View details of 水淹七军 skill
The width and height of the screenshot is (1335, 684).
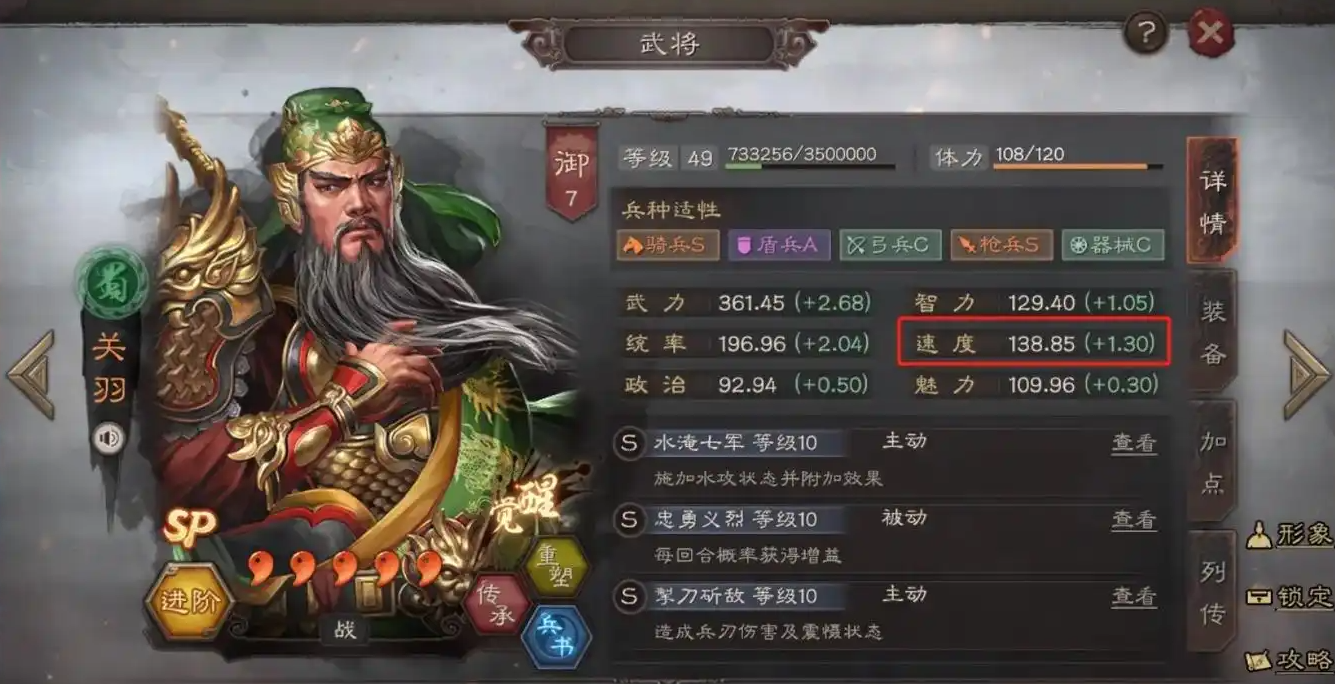[x=1134, y=443]
